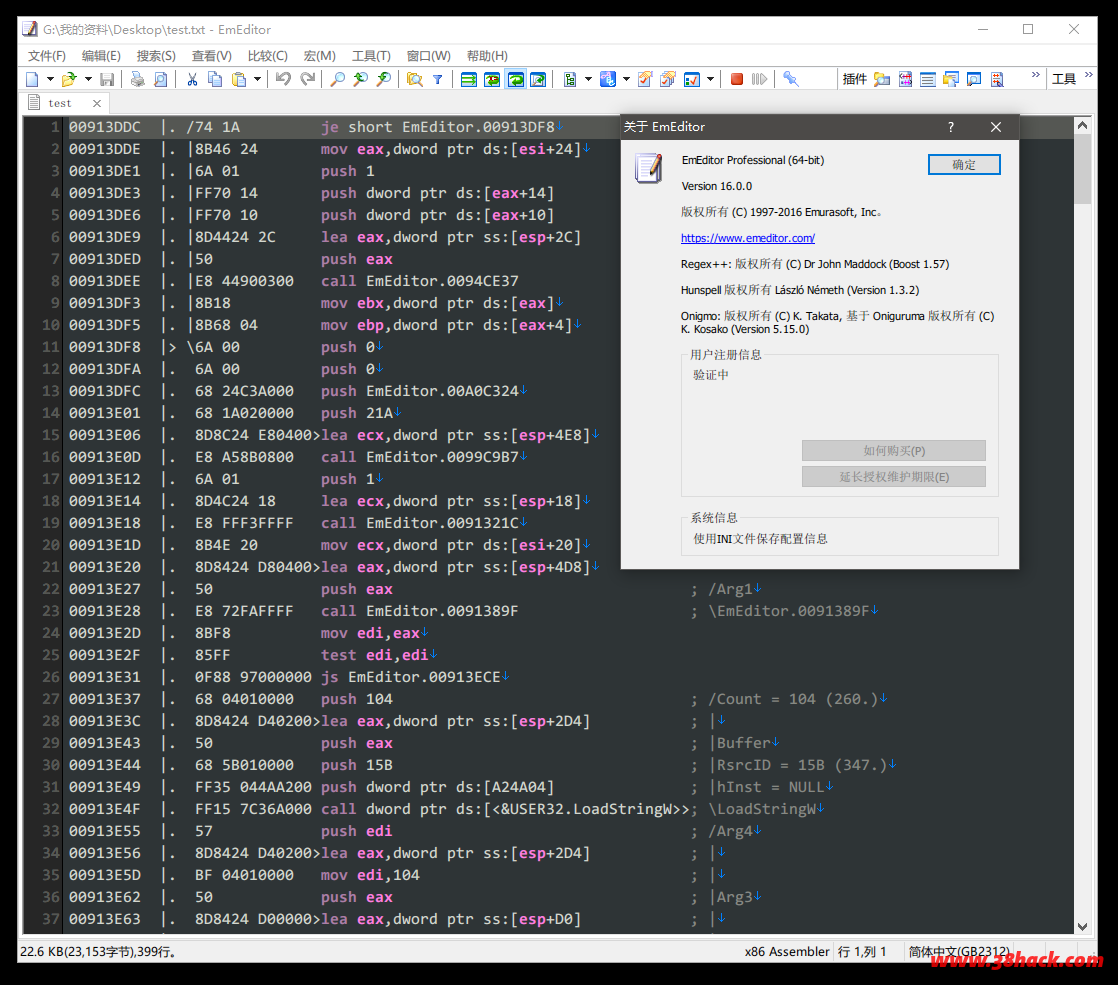Open the 工具(T) menu

[371, 56]
